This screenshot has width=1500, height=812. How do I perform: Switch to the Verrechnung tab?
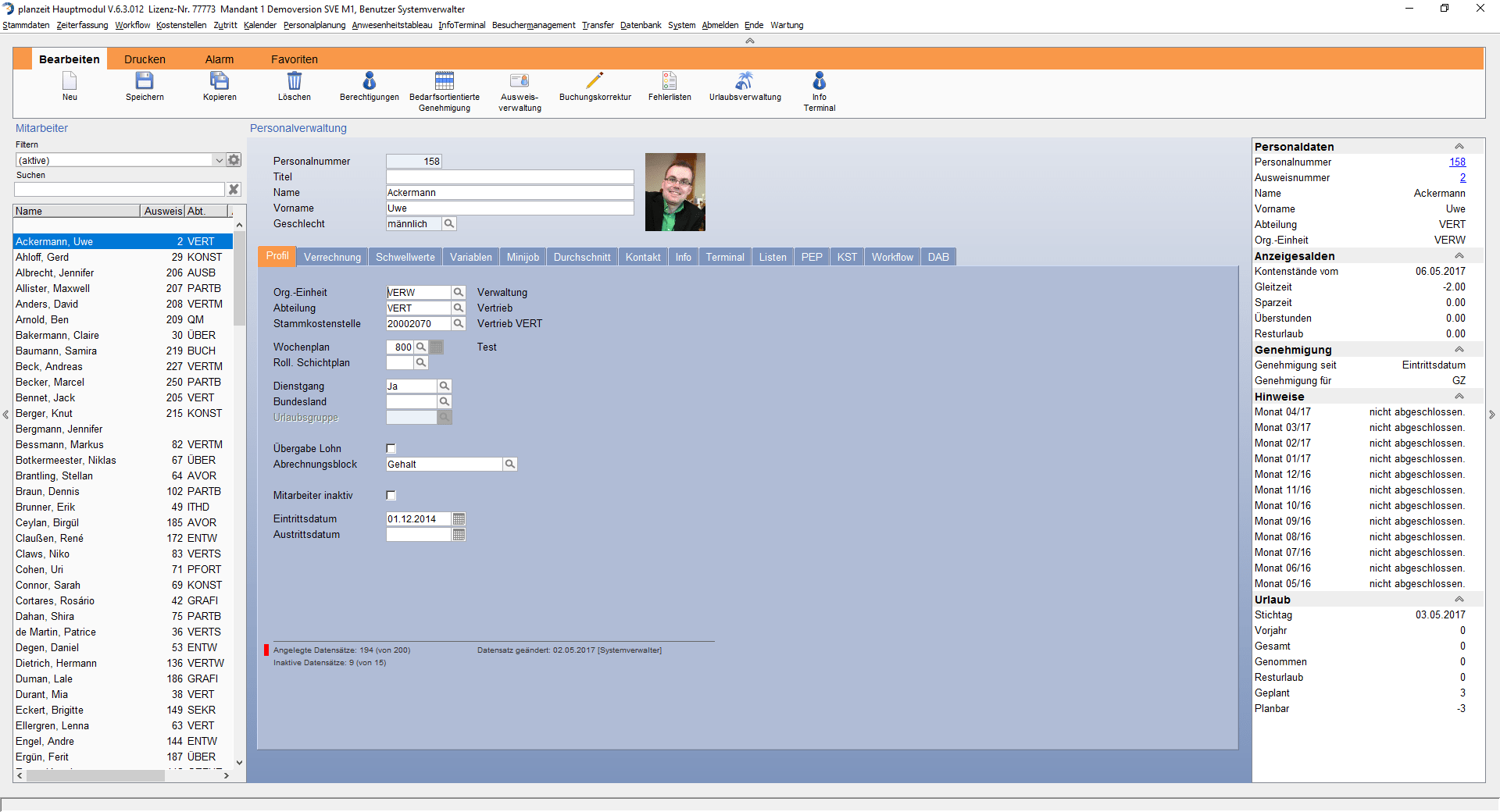332,257
